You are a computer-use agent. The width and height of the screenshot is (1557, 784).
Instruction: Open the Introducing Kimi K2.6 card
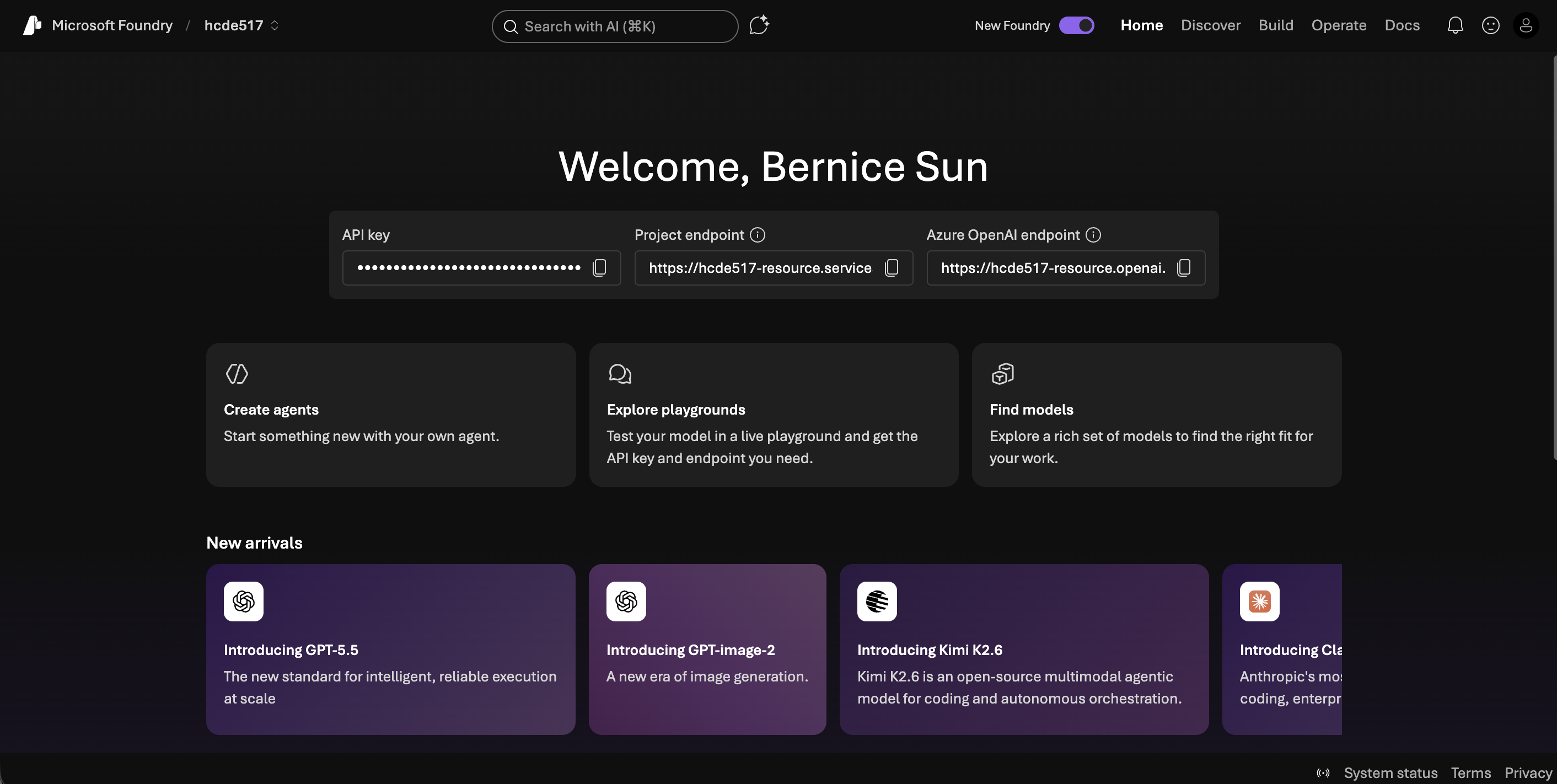(x=1023, y=649)
